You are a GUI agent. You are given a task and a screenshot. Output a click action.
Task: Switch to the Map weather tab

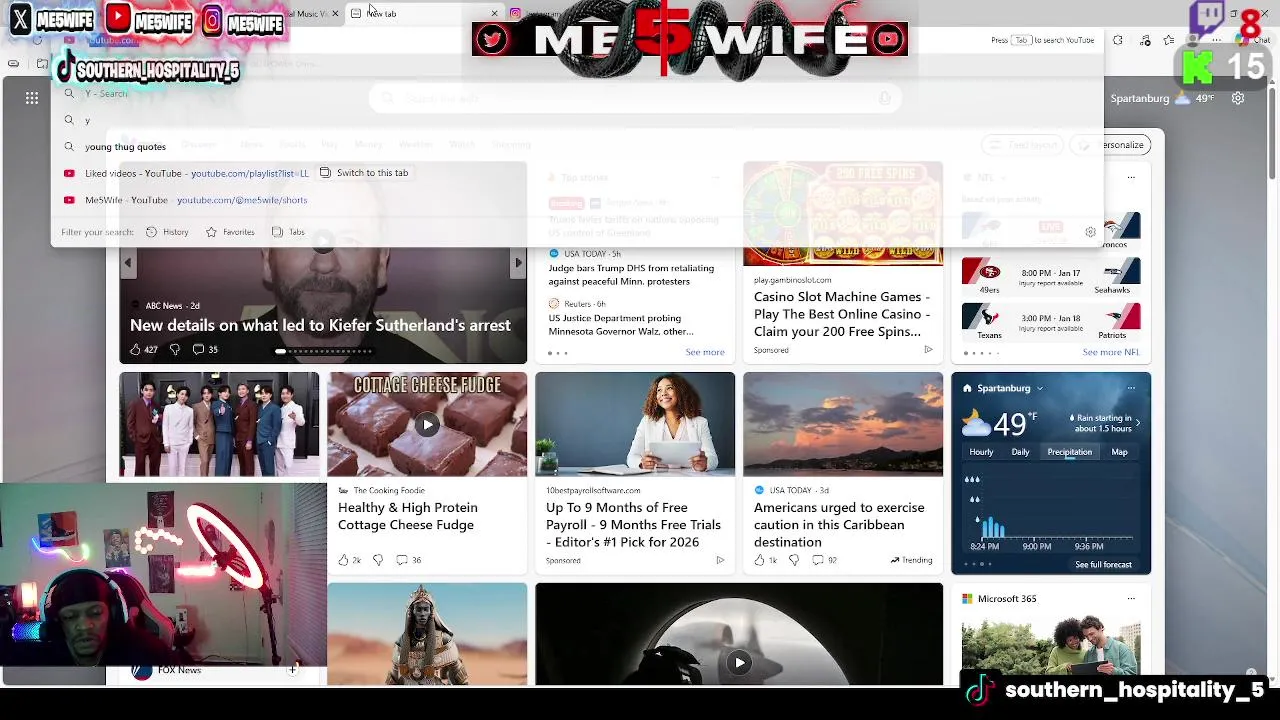coord(1119,452)
